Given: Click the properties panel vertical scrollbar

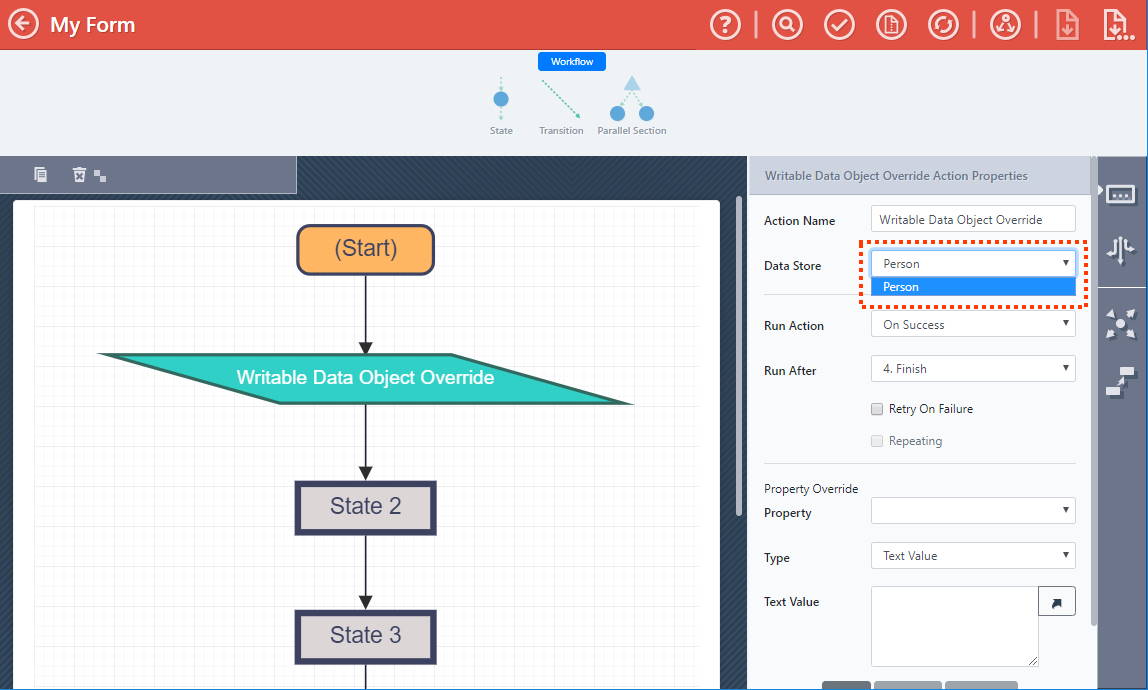Looking at the screenshot, I should [1094, 391].
